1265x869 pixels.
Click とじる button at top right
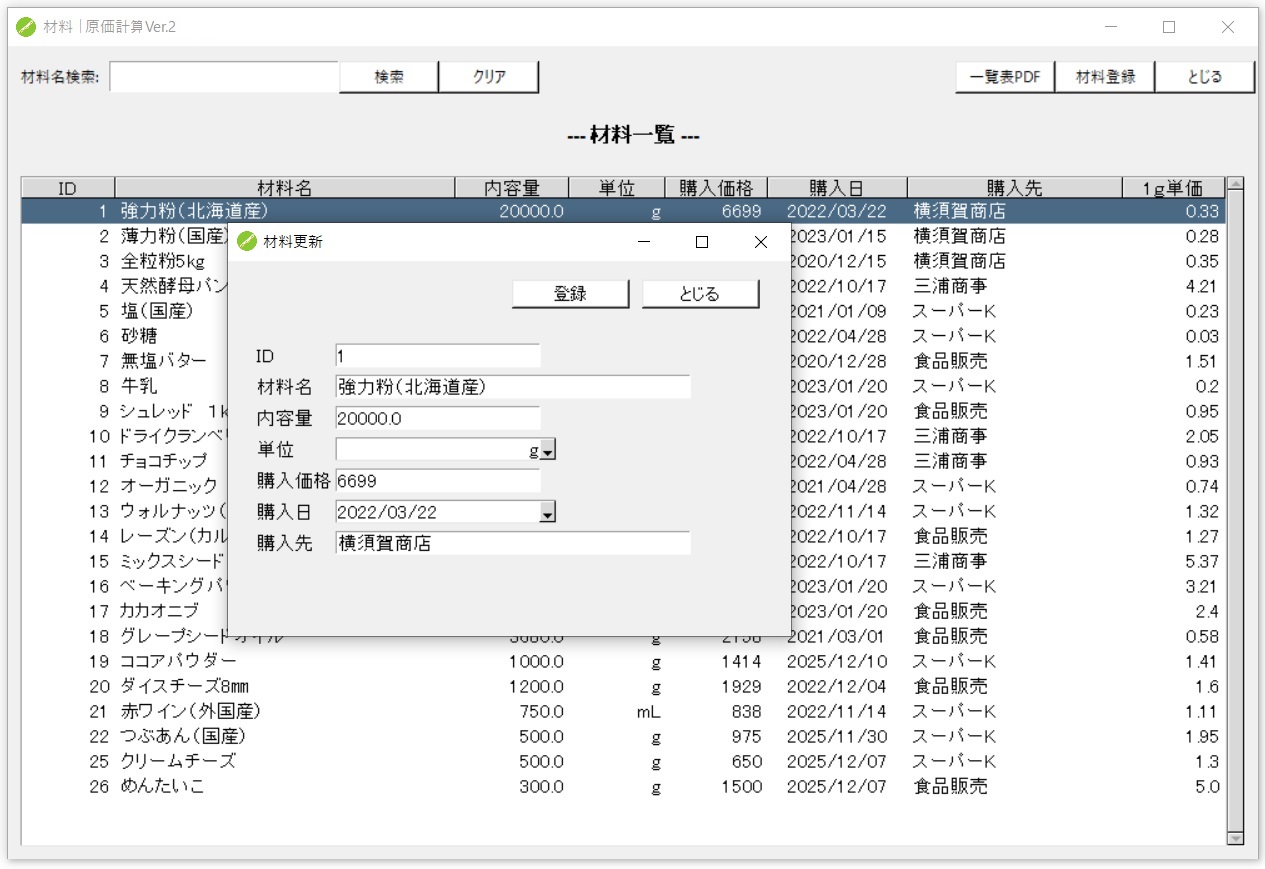(x=1204, y=76)
